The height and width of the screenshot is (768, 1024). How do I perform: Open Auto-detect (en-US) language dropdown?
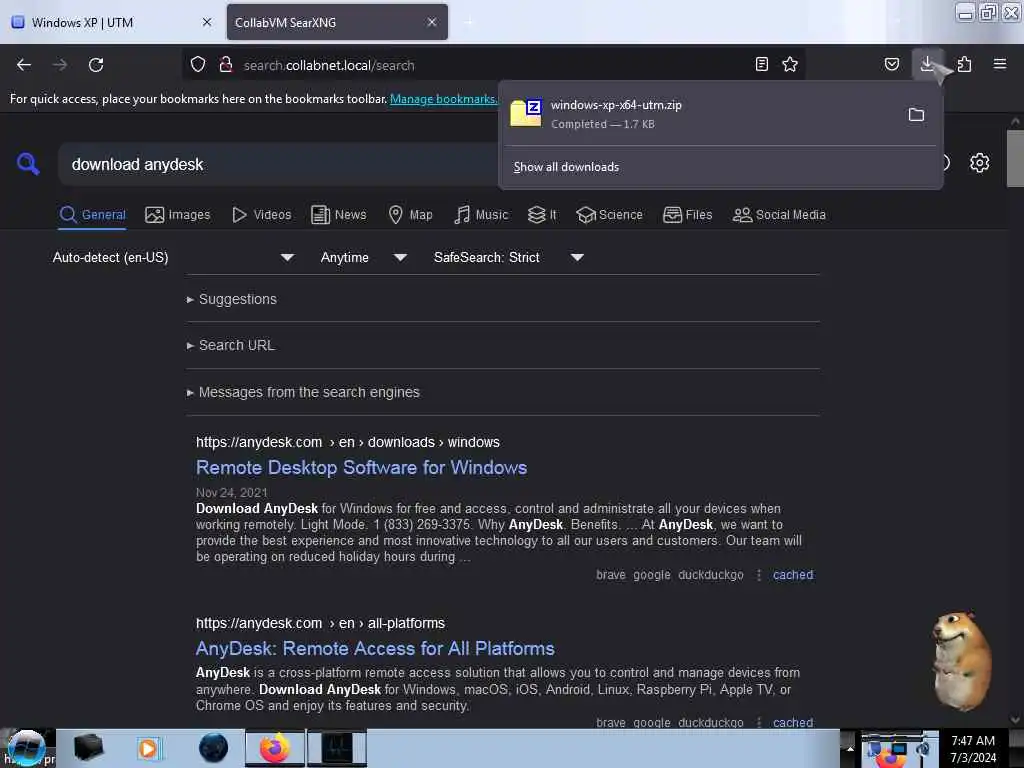tap(173, 257)
